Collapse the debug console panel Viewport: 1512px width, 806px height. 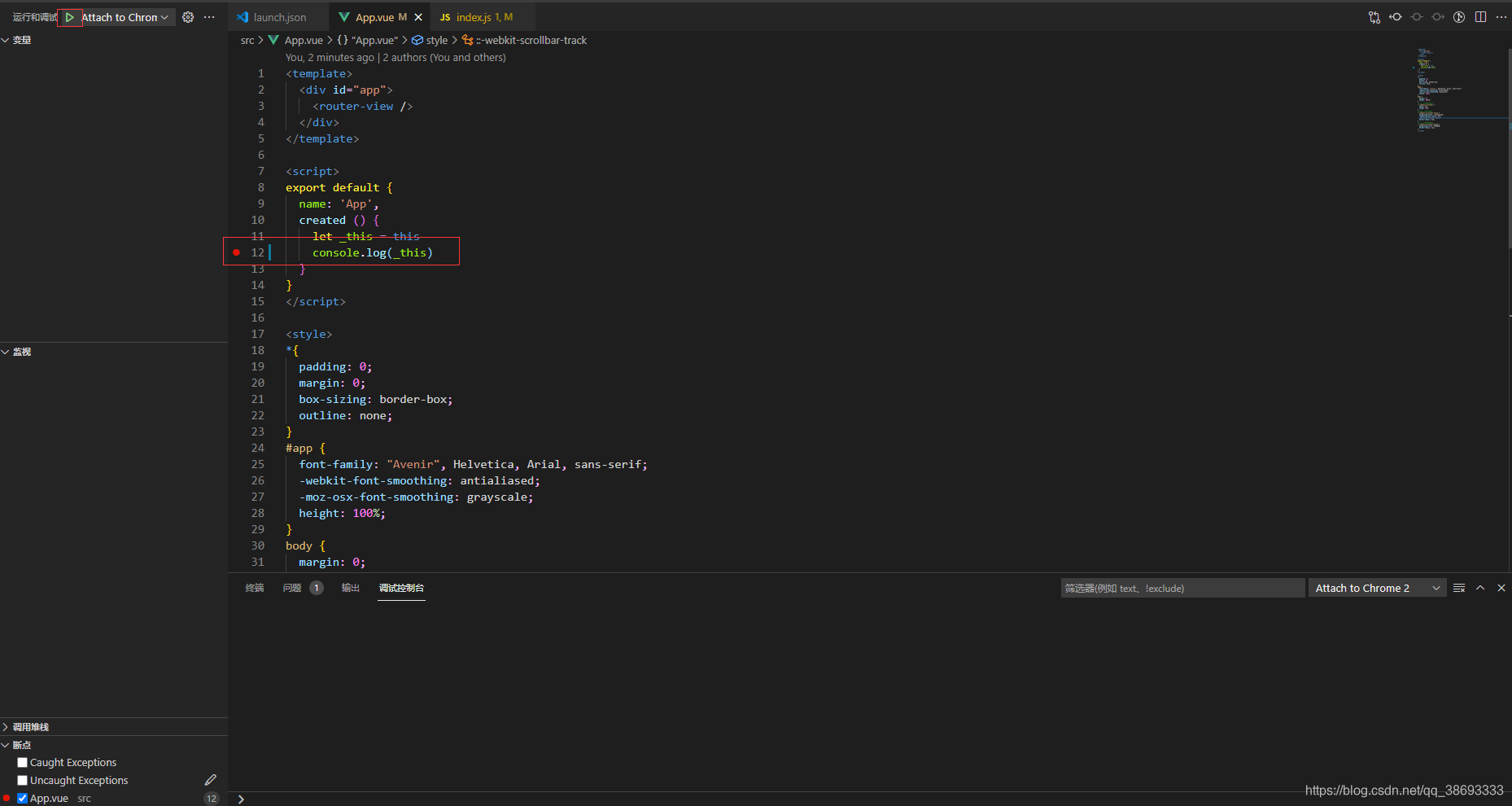(1480, 587)
